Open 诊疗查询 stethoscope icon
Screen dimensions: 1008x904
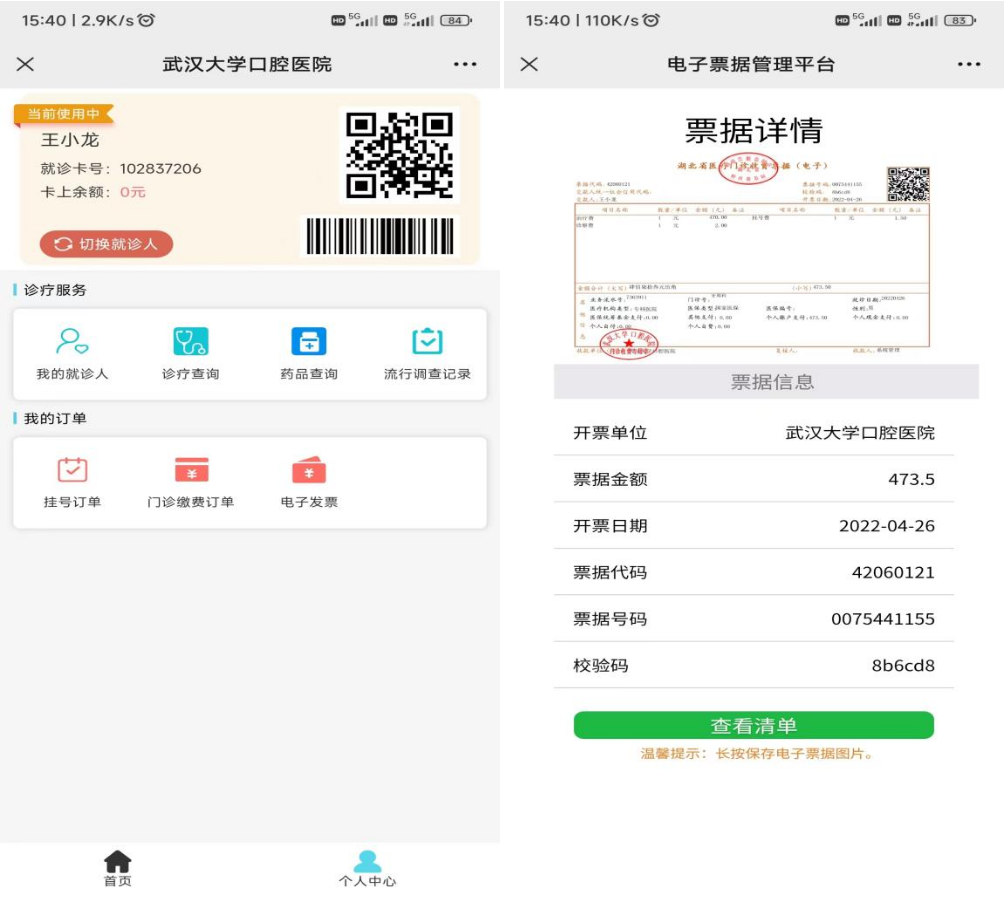(x=190, y=341)
